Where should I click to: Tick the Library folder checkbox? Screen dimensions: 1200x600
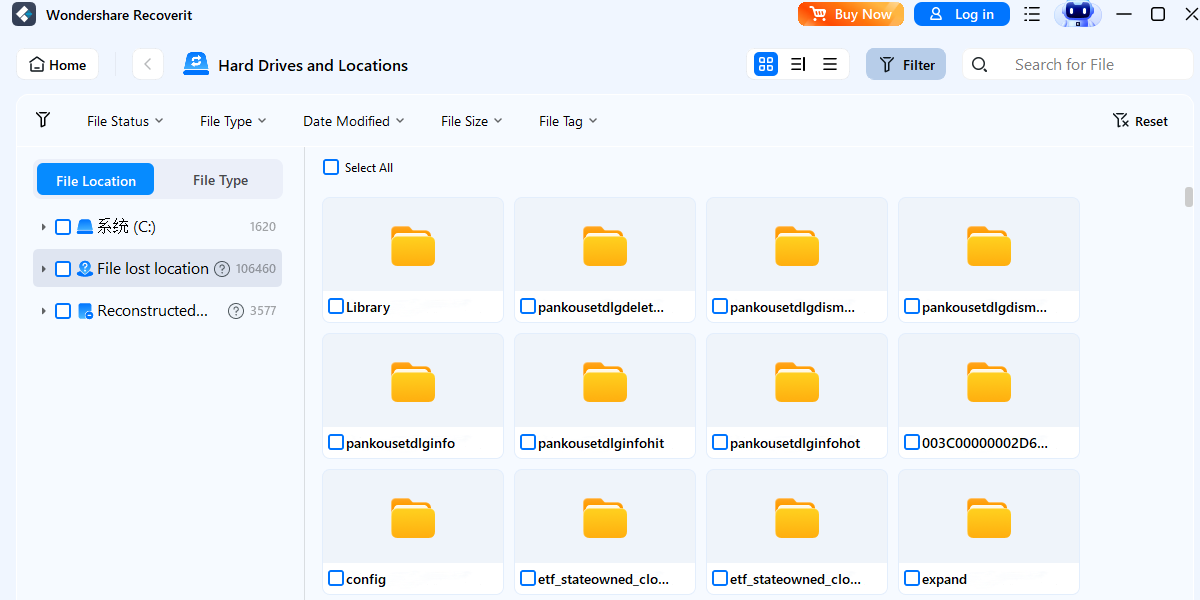tap(335, 306)
